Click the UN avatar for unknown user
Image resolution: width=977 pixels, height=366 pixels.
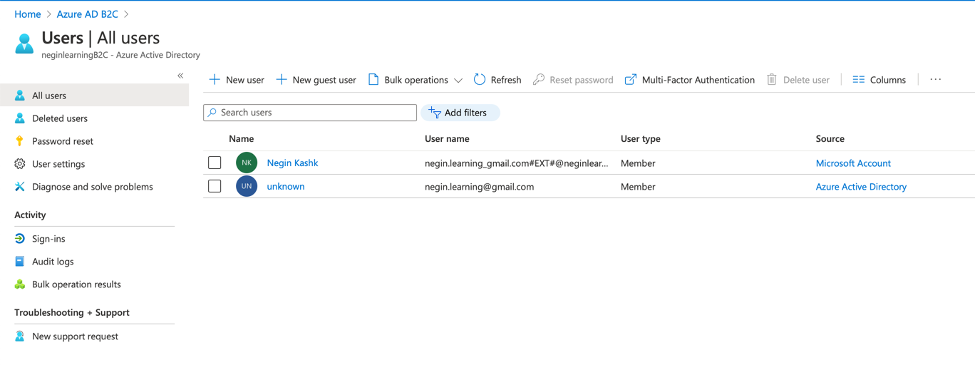point(247,186)
